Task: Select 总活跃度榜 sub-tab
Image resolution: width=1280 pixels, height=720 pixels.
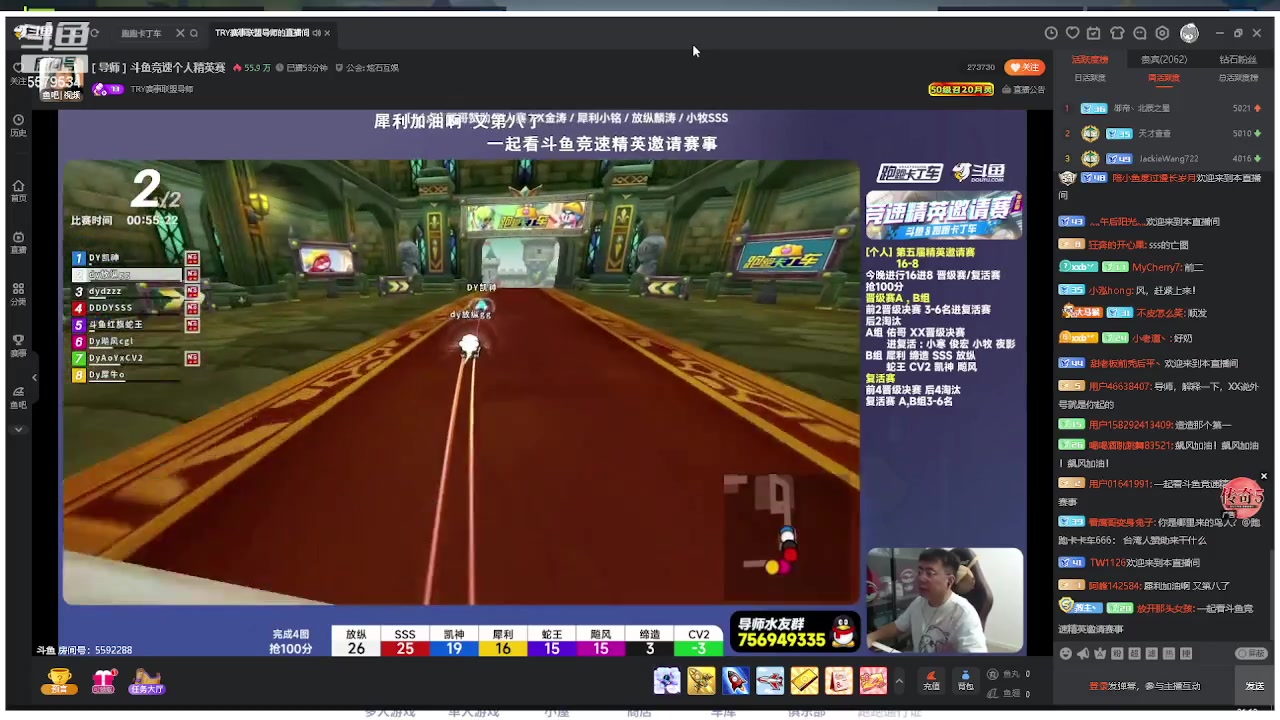Action: pos(1237,78)
